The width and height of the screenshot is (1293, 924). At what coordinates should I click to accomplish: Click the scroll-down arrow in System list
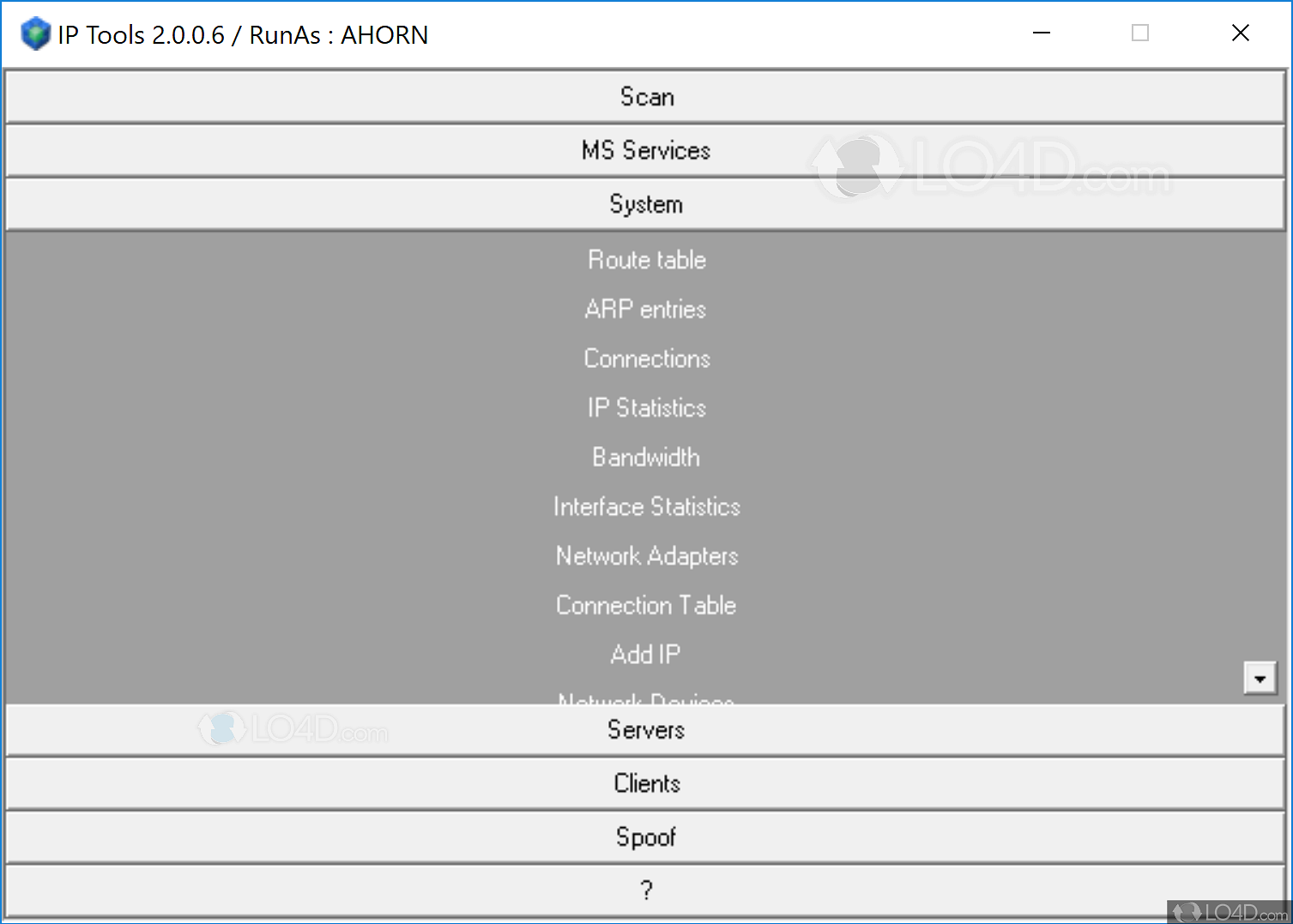(1260, 678)
